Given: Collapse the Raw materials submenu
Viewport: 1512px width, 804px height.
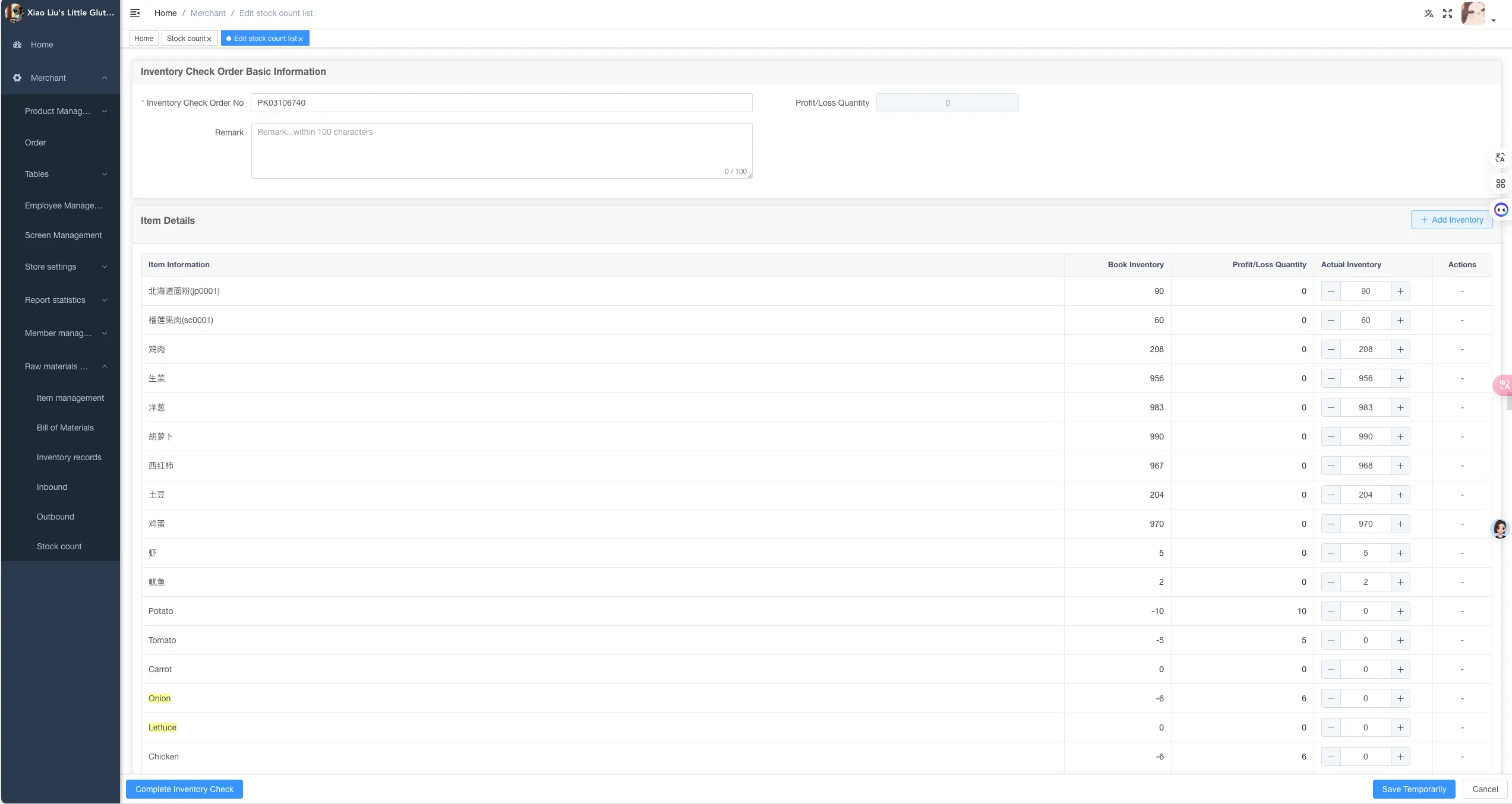Looking at the screenshot, I should 105,366.
